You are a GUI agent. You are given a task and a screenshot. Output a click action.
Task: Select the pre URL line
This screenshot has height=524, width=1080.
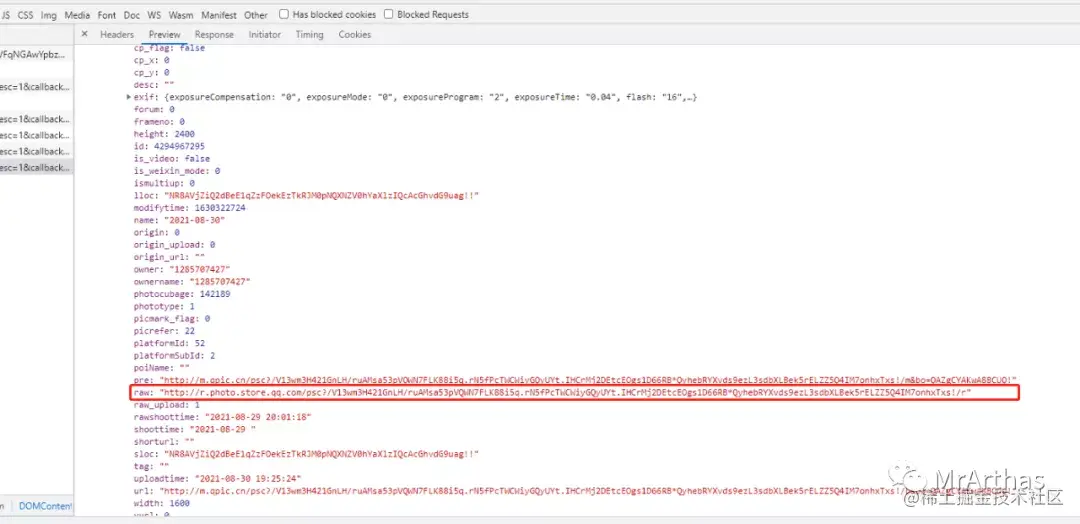pyautogui.click(x=575, y=380)
